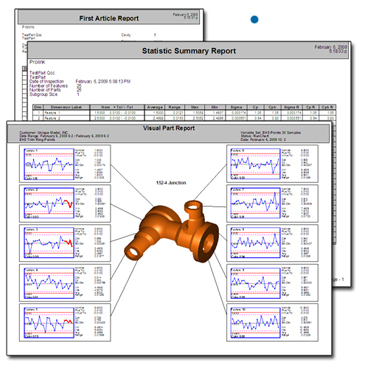
Task: Select the Points 8 run chart
Action: tap(255, 243)
